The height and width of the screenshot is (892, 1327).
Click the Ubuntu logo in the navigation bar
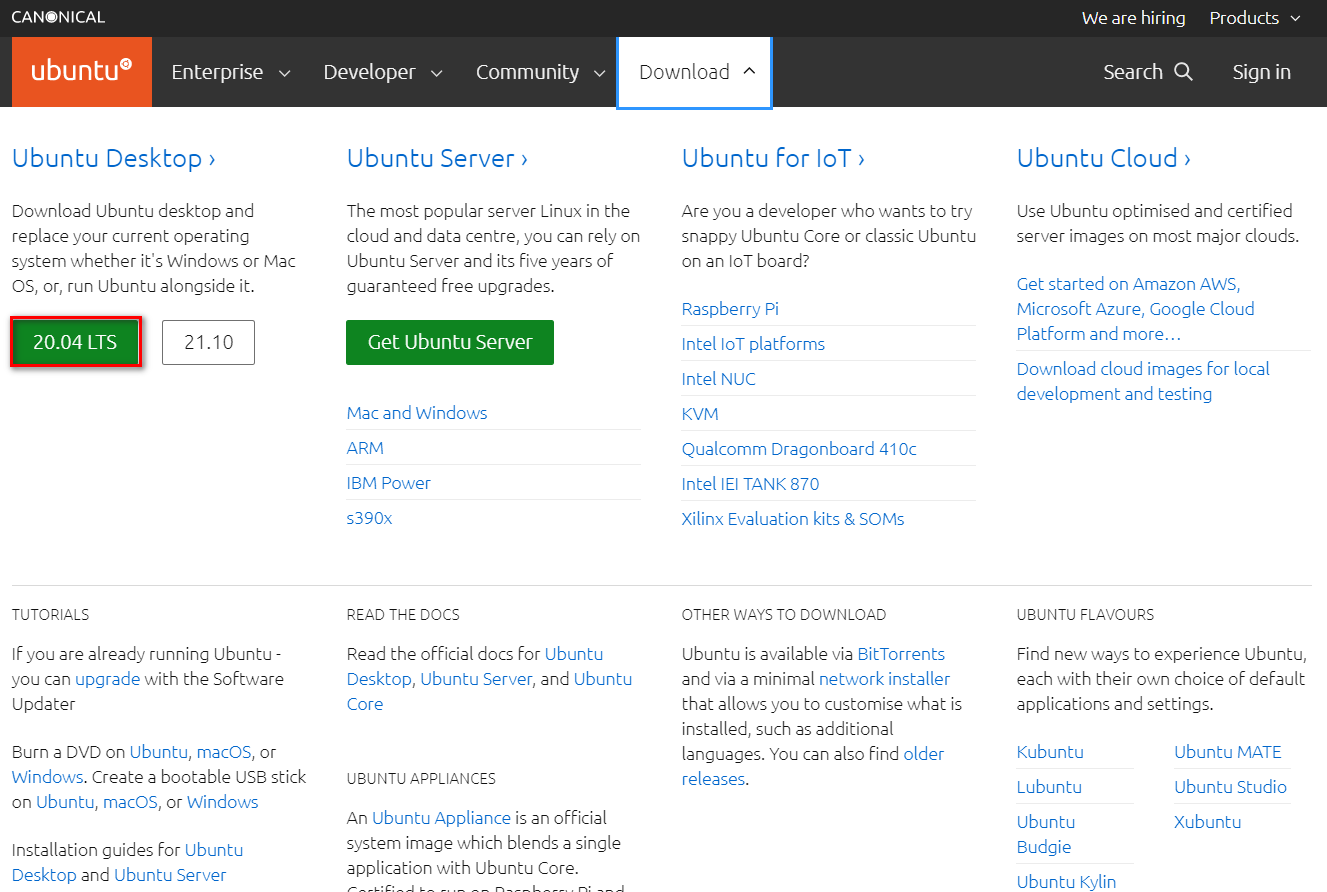80,71
